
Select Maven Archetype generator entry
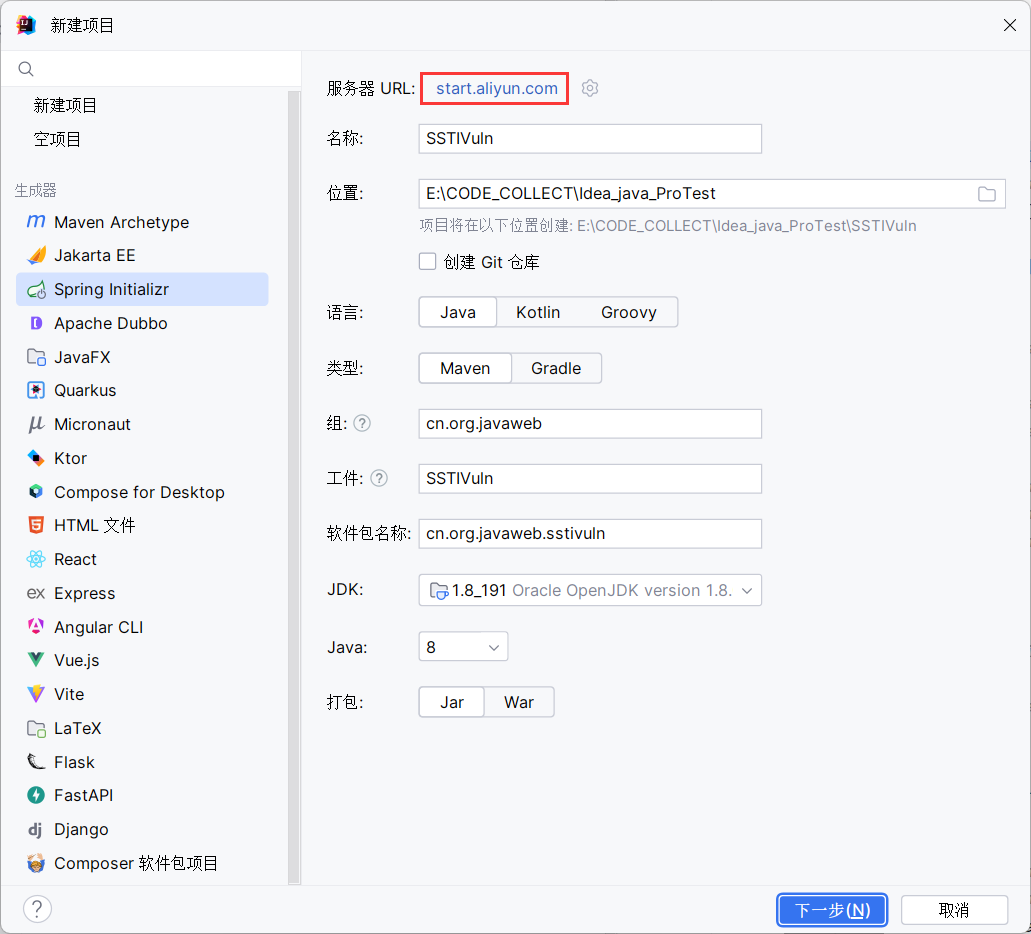tap(142, 222)
